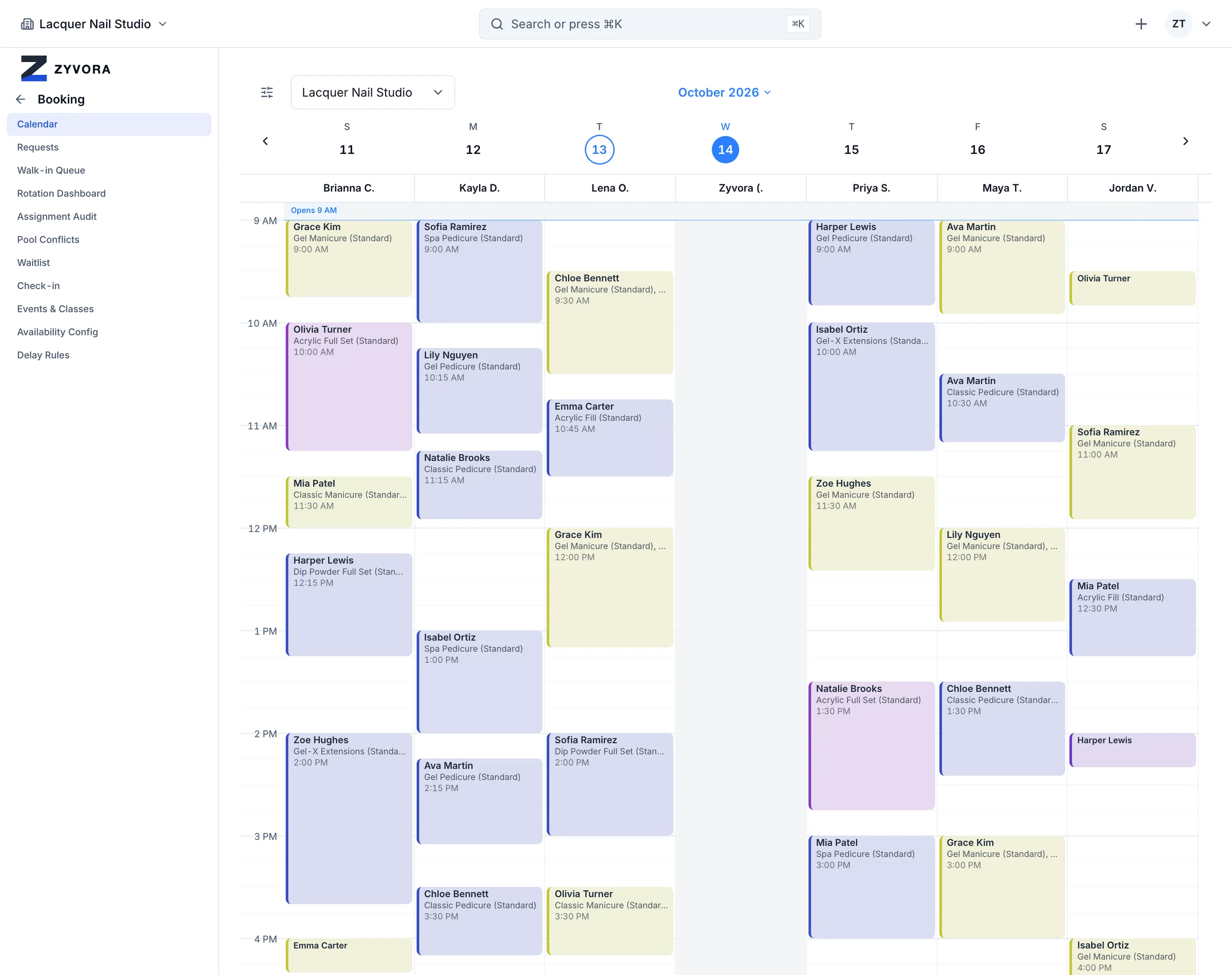Click the building icon beside Lacquer Nail Studio
The image size is (1232, 975).
(x=27, y=24)
